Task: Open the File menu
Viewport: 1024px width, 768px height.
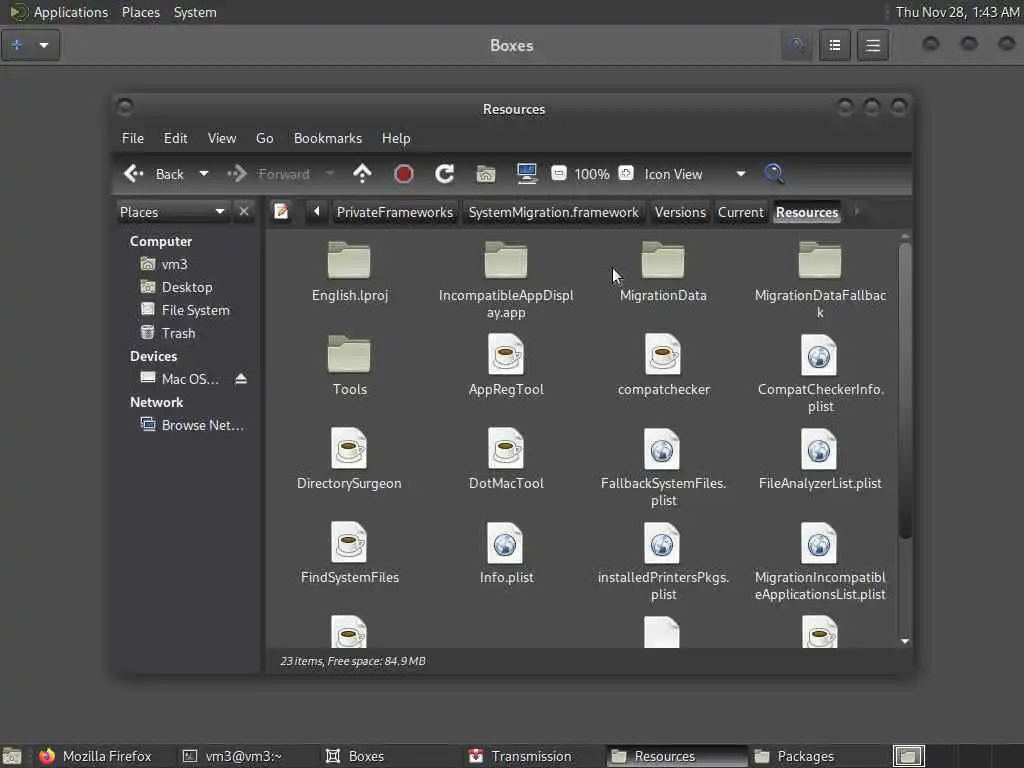Action: [x=133, y=138]
